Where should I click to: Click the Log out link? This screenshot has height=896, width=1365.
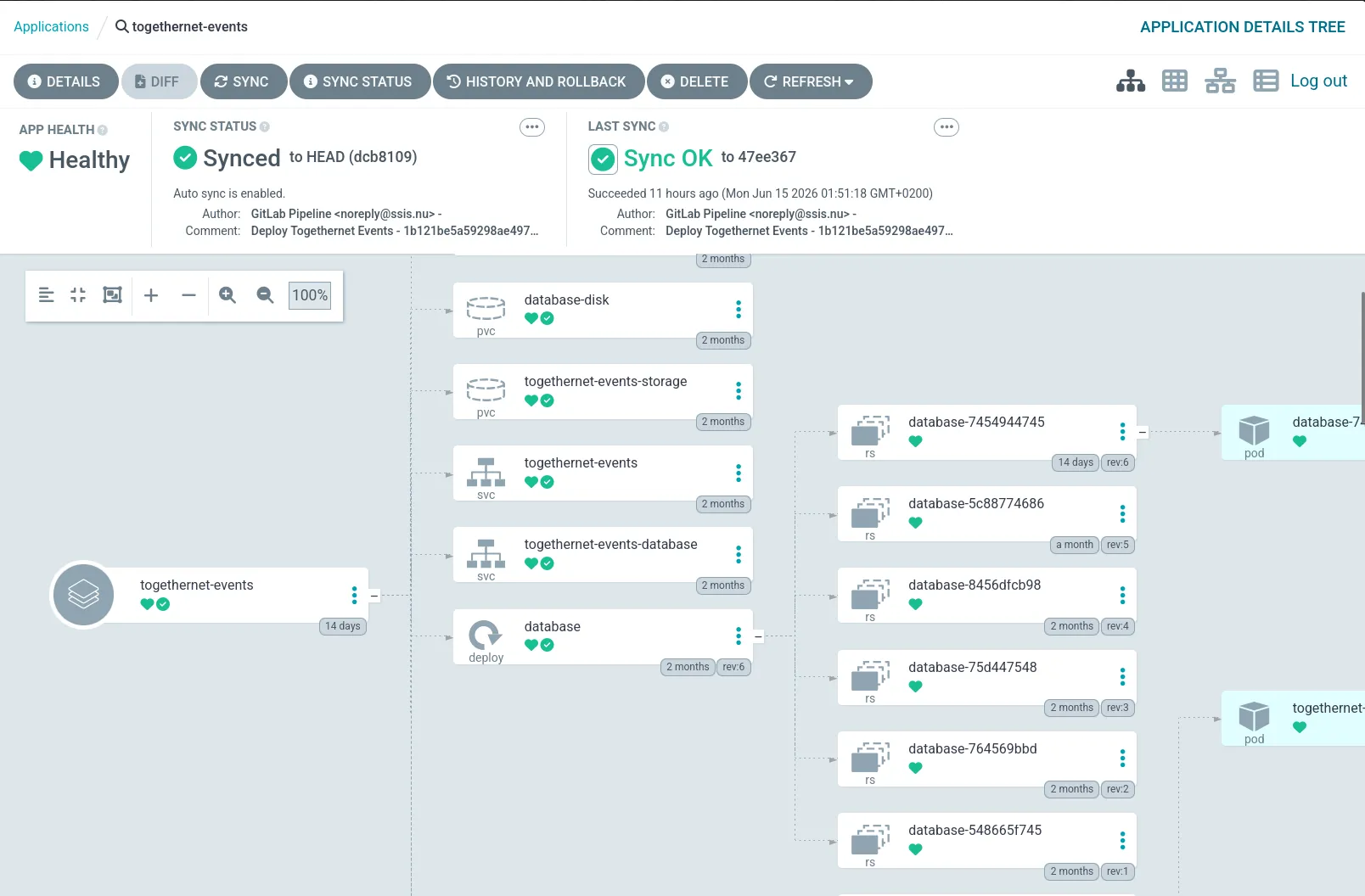coord(1318,81)
